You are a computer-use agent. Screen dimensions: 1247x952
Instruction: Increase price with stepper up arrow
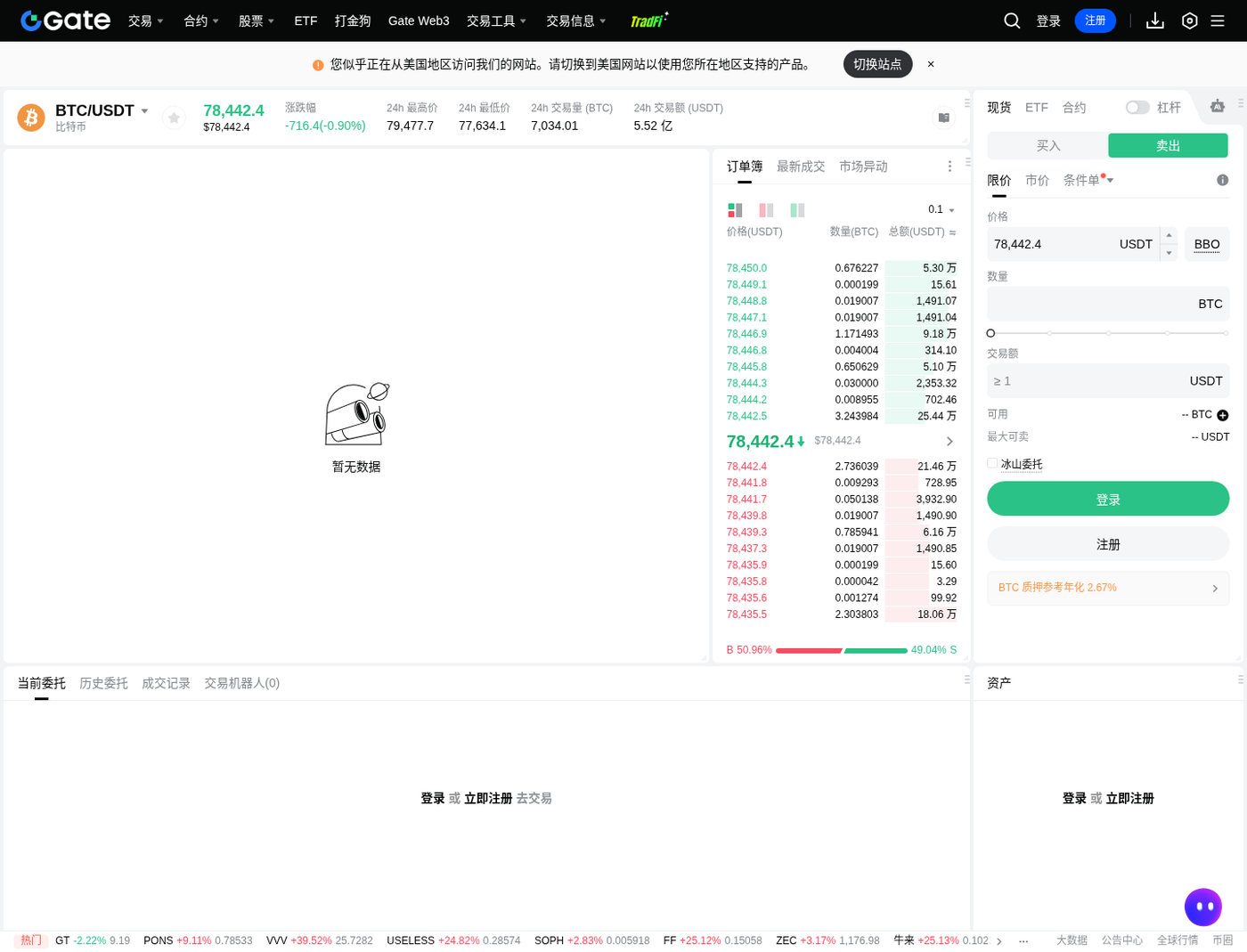click(x=1169, y=235)
